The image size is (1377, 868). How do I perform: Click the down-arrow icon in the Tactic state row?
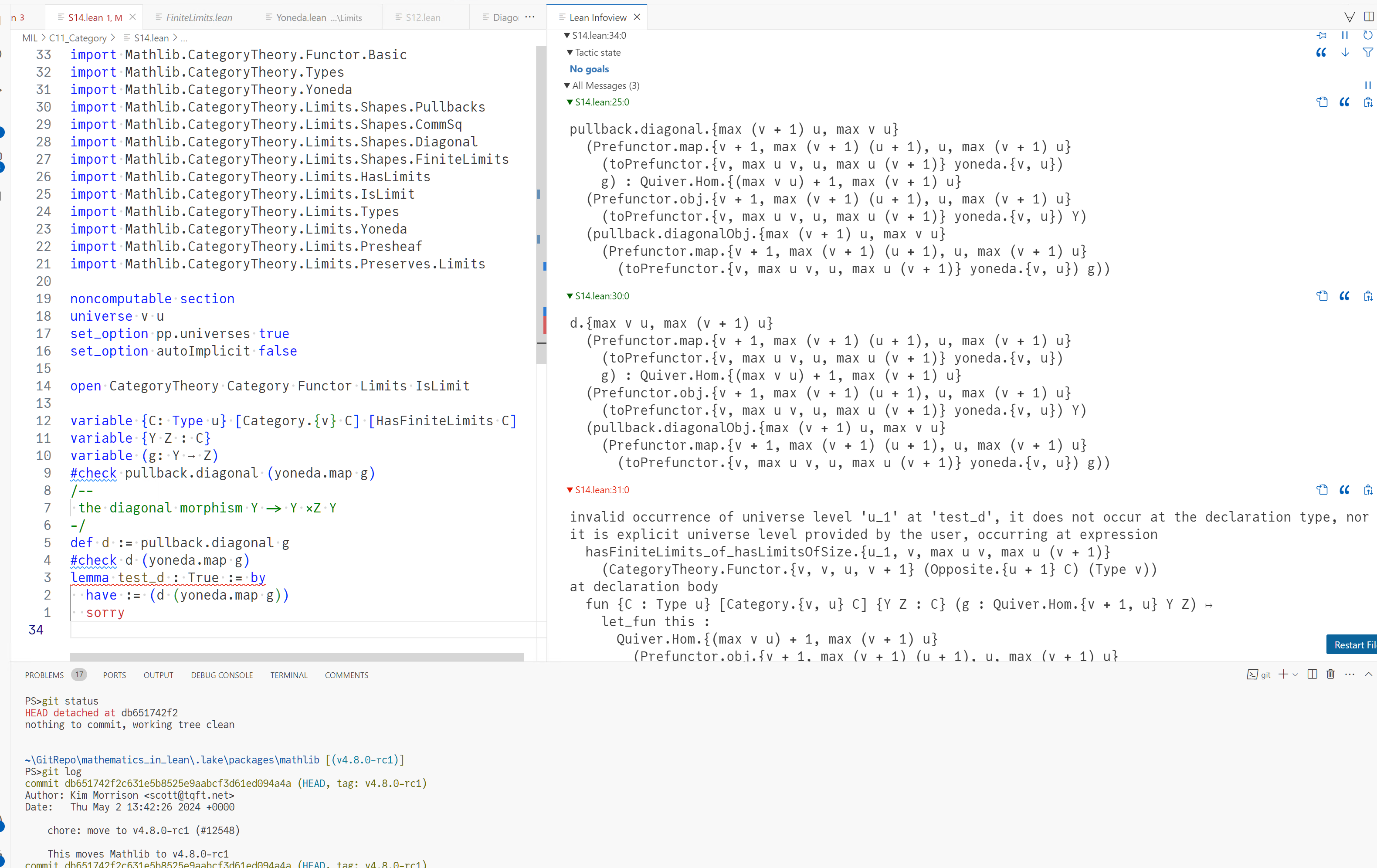point(1345,53)
